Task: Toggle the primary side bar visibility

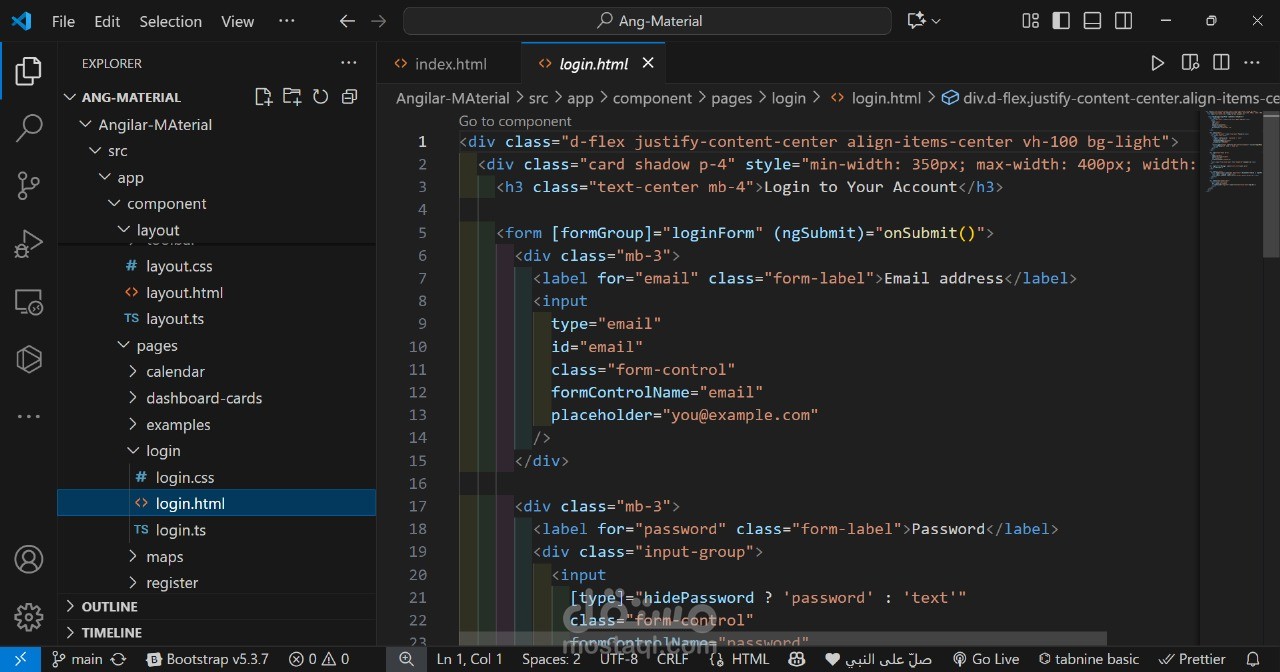Action: (x=1061, y=21)
